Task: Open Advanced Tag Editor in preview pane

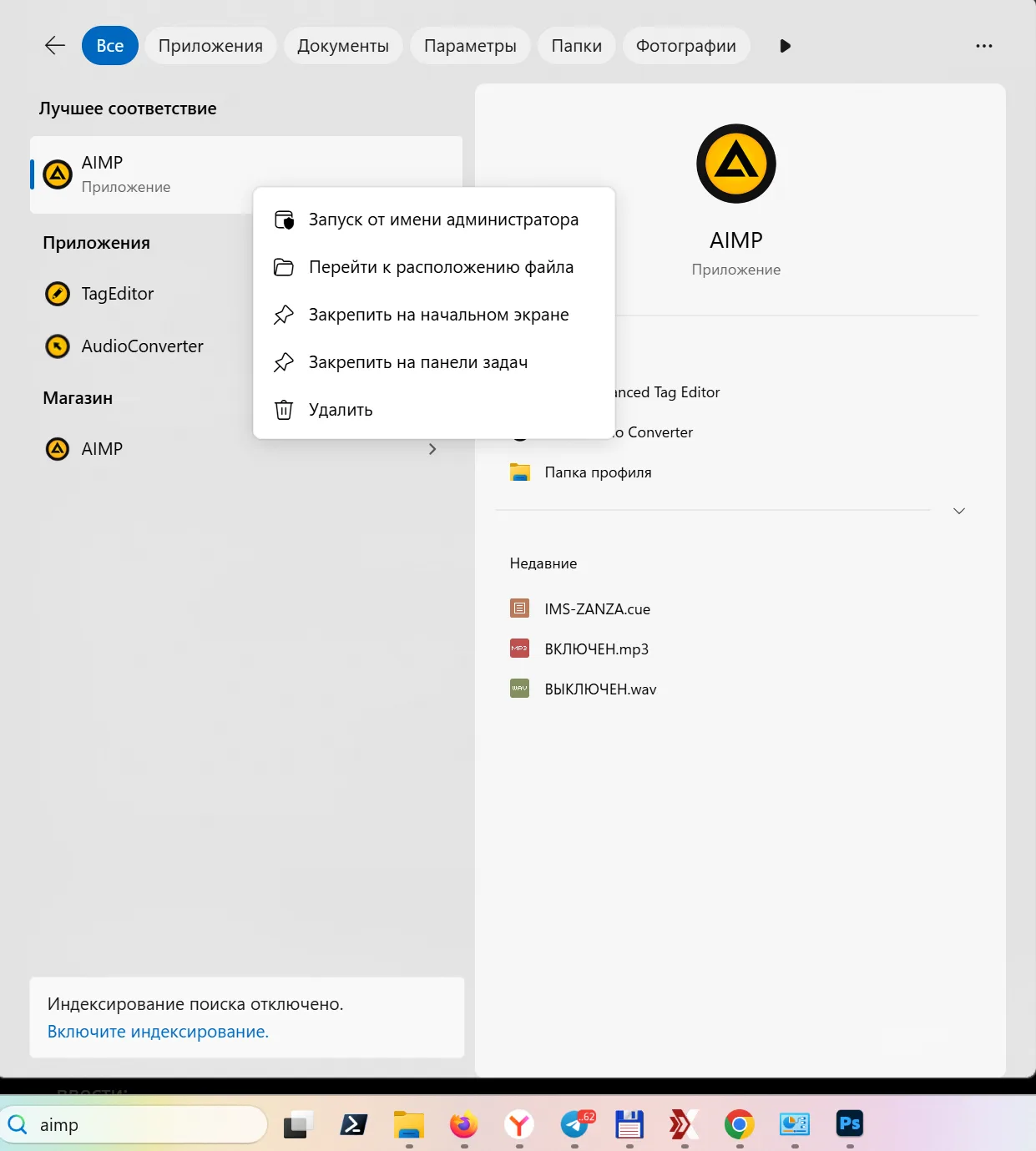Action: (x=667, y=392)
